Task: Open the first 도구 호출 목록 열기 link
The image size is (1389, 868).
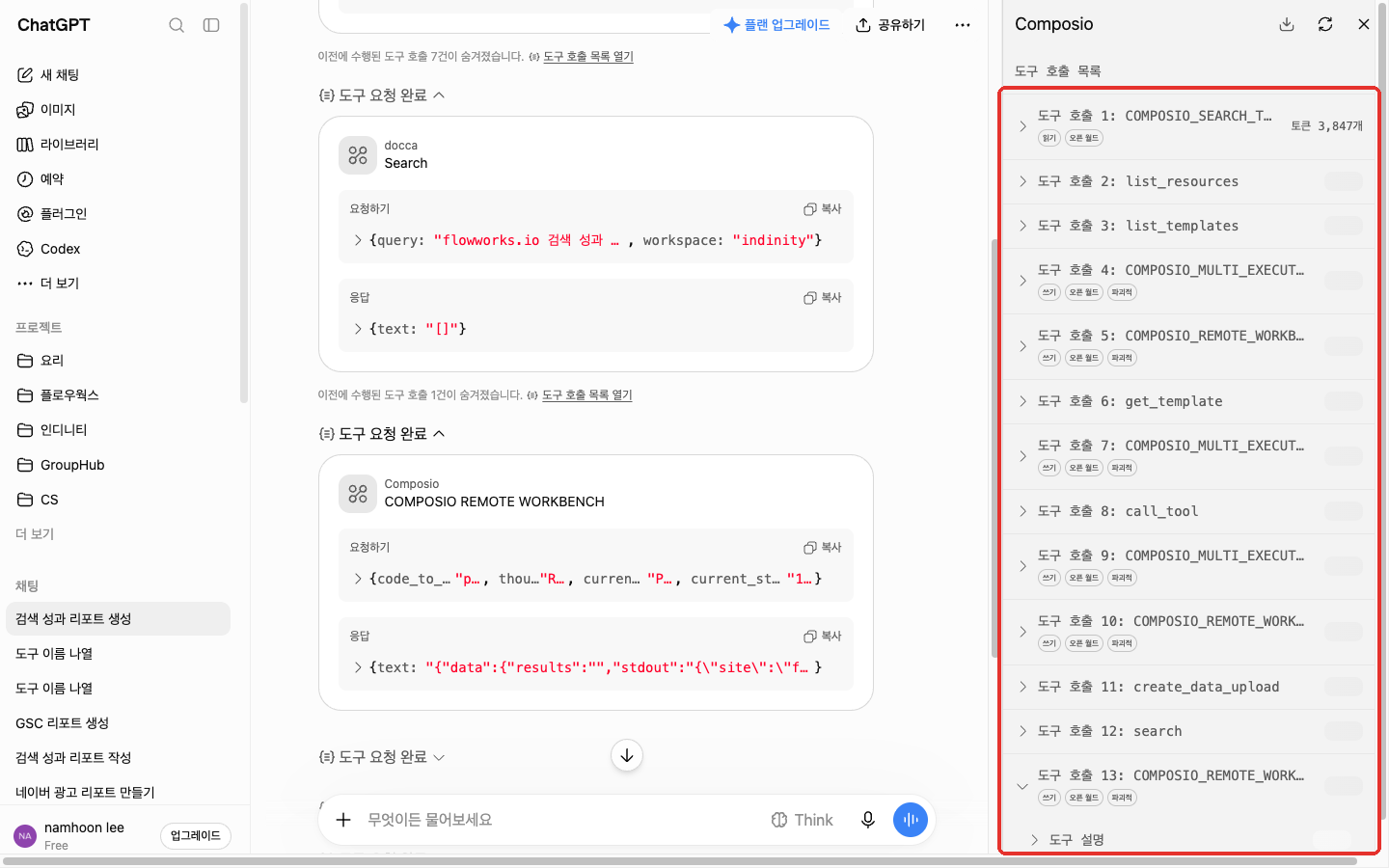Action: point(588,57)
